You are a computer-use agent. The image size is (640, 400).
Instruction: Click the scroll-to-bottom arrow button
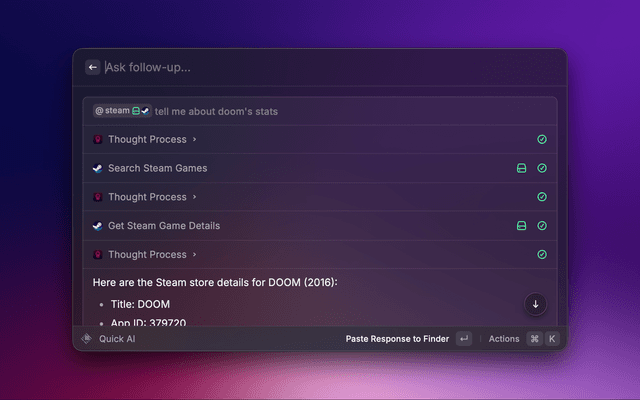click(x=535, y=304)
